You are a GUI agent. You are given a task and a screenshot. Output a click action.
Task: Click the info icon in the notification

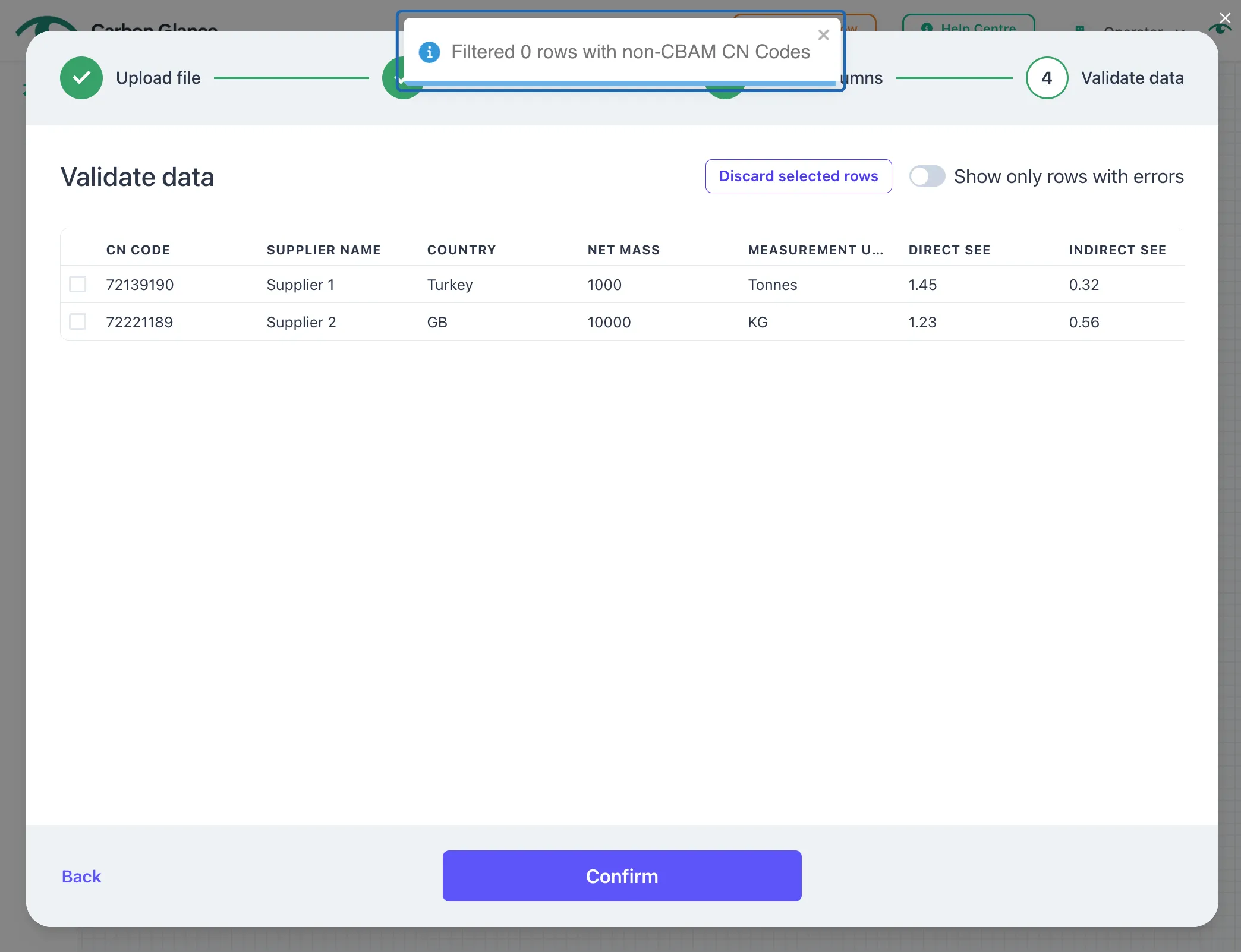coord(429,52)
